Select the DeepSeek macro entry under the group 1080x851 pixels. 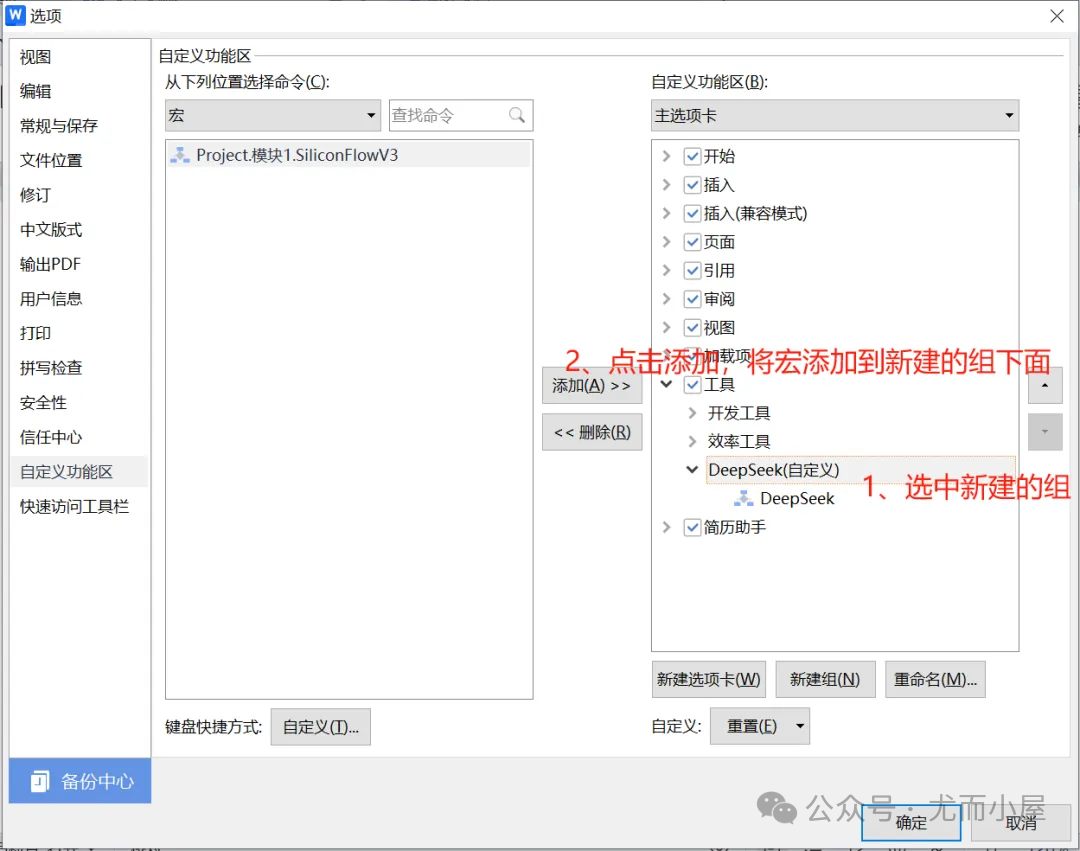[797, 498]
